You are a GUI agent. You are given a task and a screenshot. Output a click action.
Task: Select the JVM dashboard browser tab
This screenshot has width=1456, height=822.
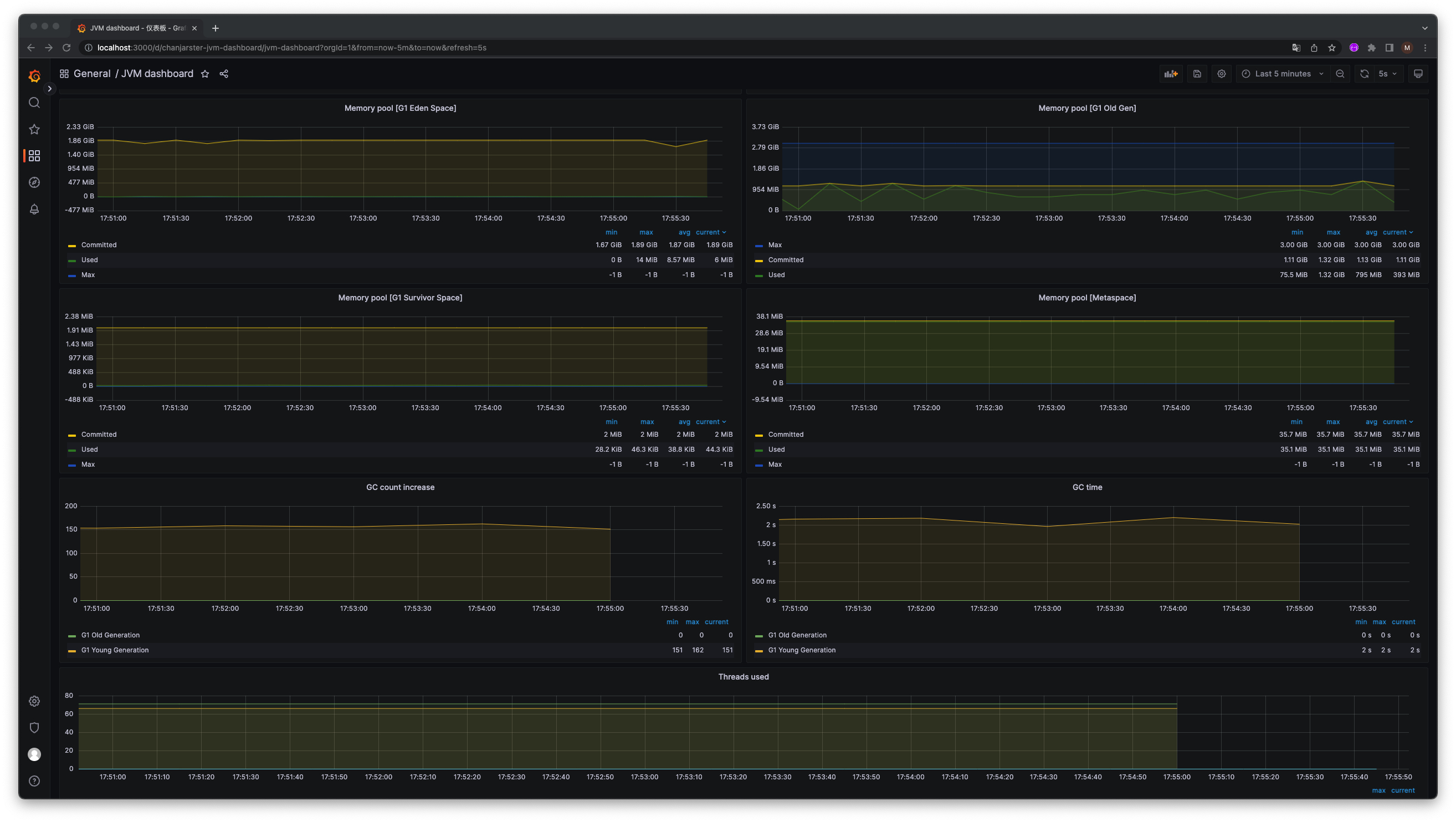coord(137,28)
